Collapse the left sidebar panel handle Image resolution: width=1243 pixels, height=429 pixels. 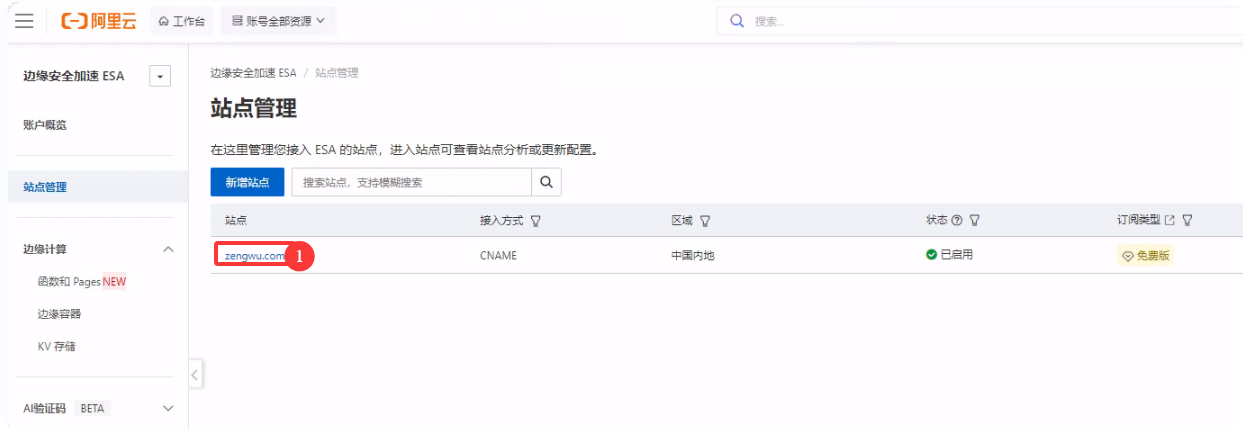pos(195,375)
